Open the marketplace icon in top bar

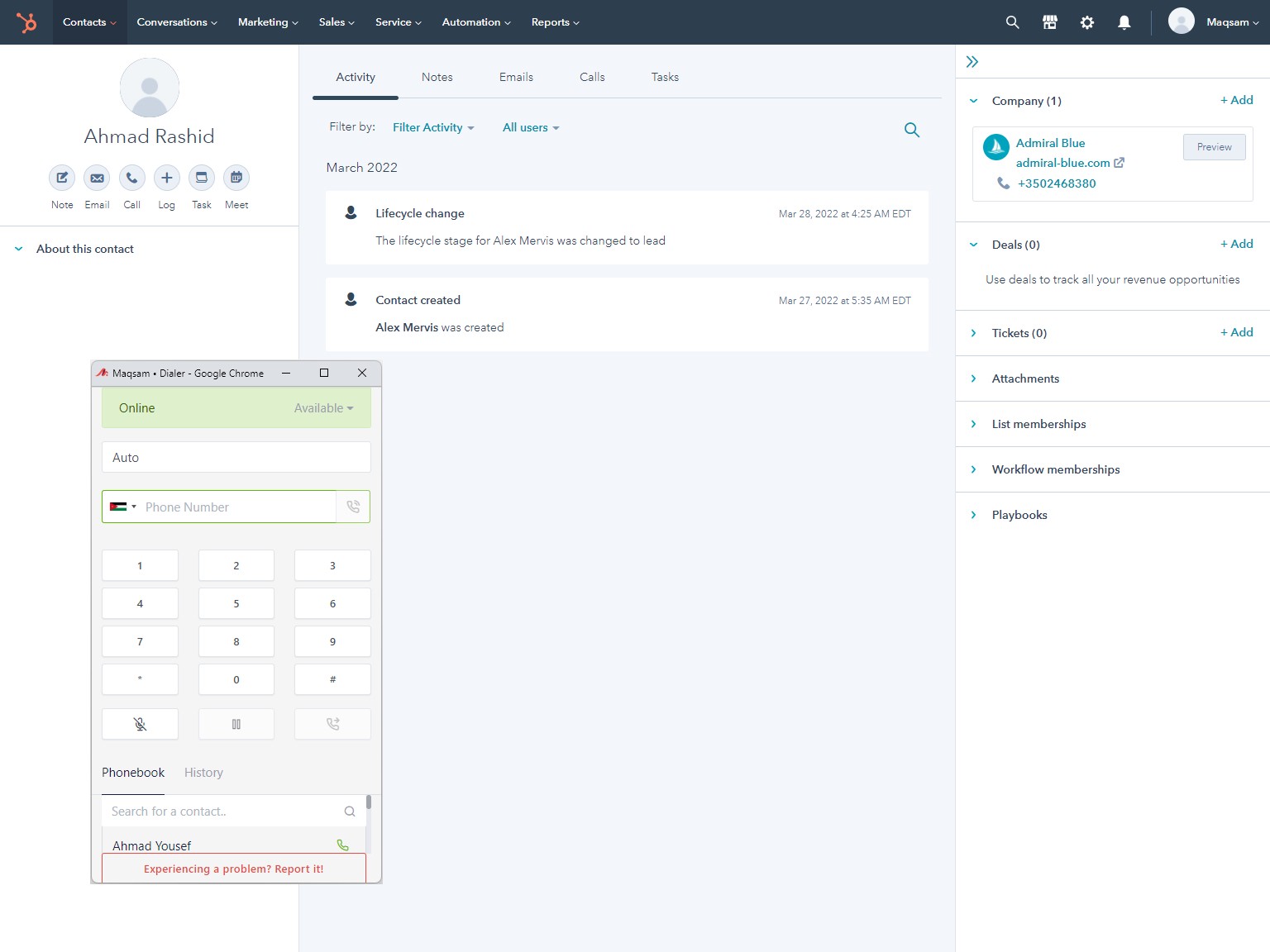[x=1050, y=22]
